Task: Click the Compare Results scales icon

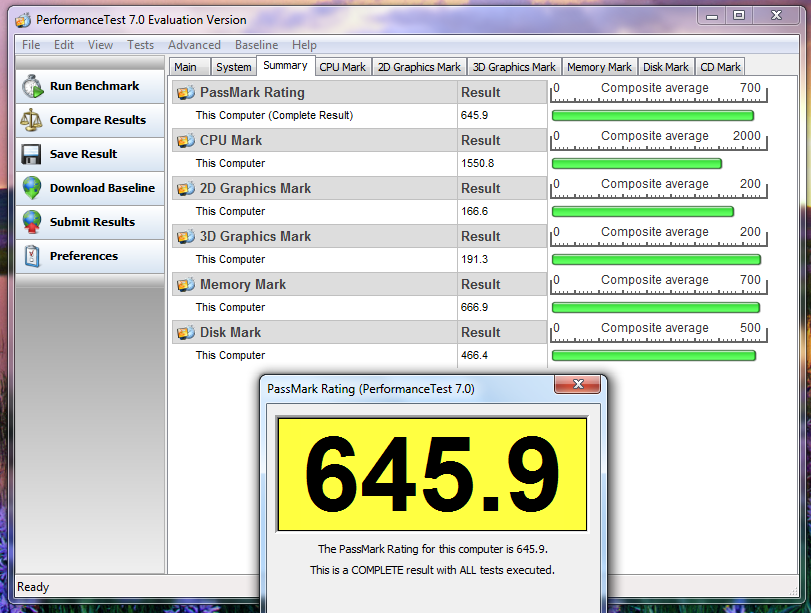Action: click(x=31, y=119)
